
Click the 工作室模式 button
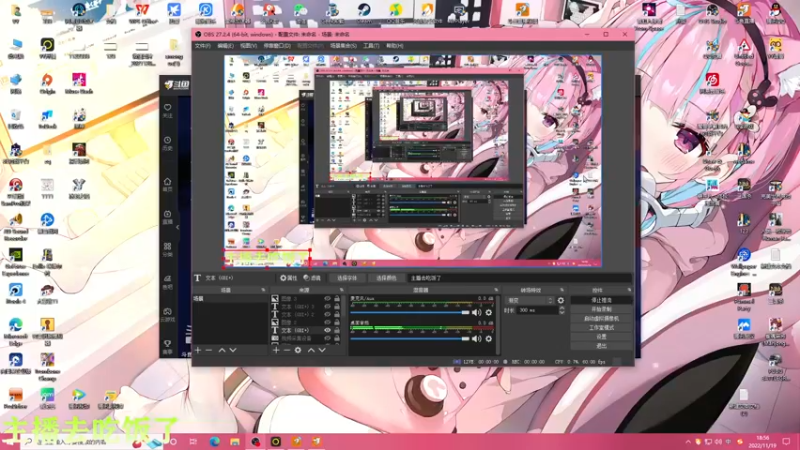click(601, 328)
